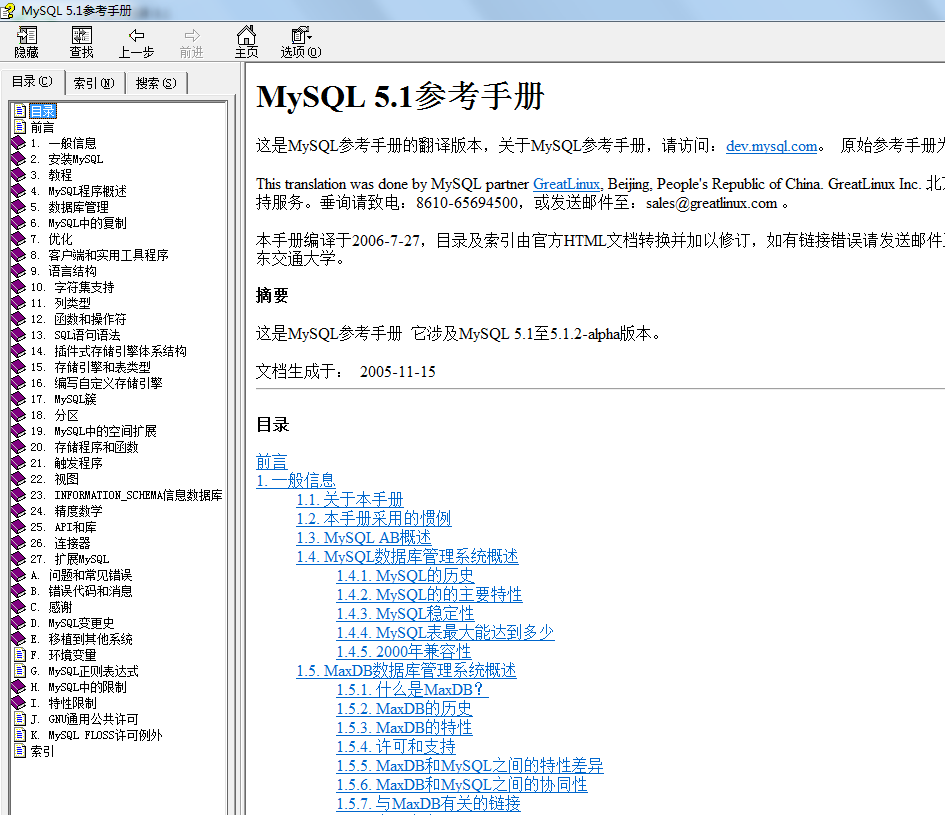This screenshot has width=945, height=815.
Task: Click the 隐藏 (Hide) toolbar icon
Action: tap(27, 42)
